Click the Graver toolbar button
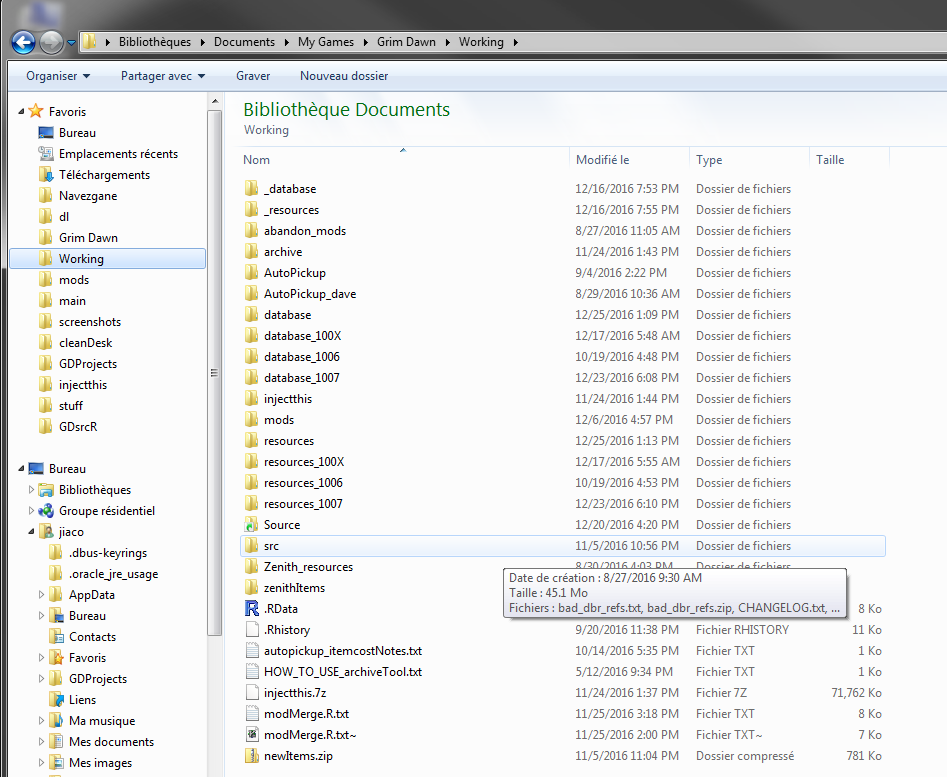 coord(253,76)
